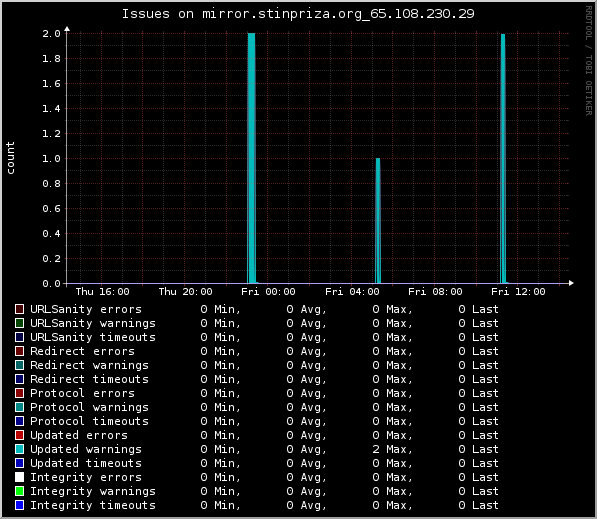The width and height of the screenshot is (597, 519).
Task: Click the cyan spike near Fri 00:00
Action: [x=252, y=158]
